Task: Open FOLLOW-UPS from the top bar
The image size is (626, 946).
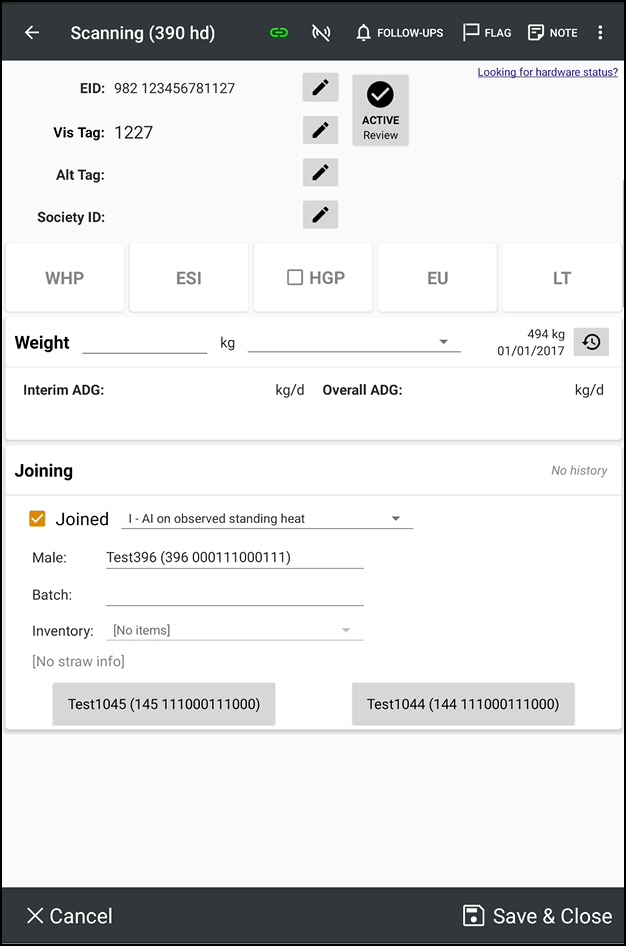Action: [400, 33]
